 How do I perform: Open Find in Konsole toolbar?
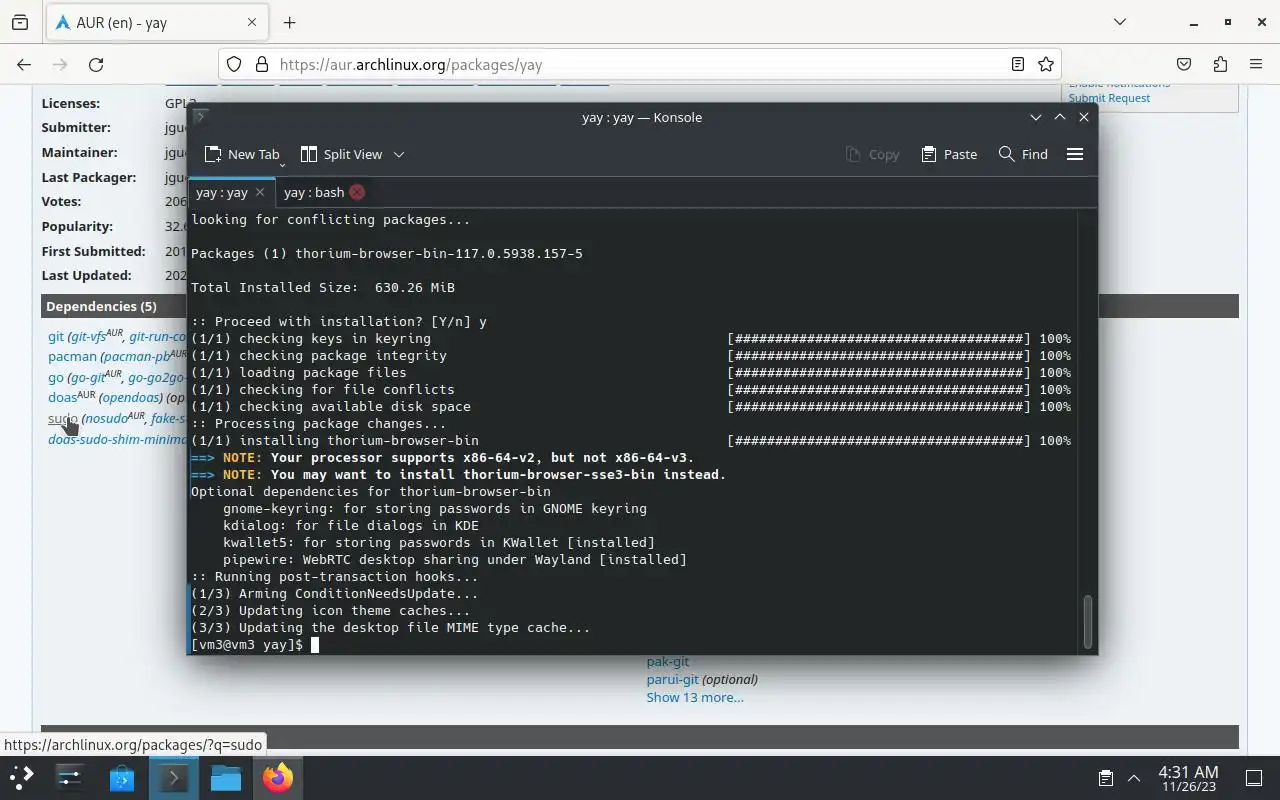(1023, 154)
